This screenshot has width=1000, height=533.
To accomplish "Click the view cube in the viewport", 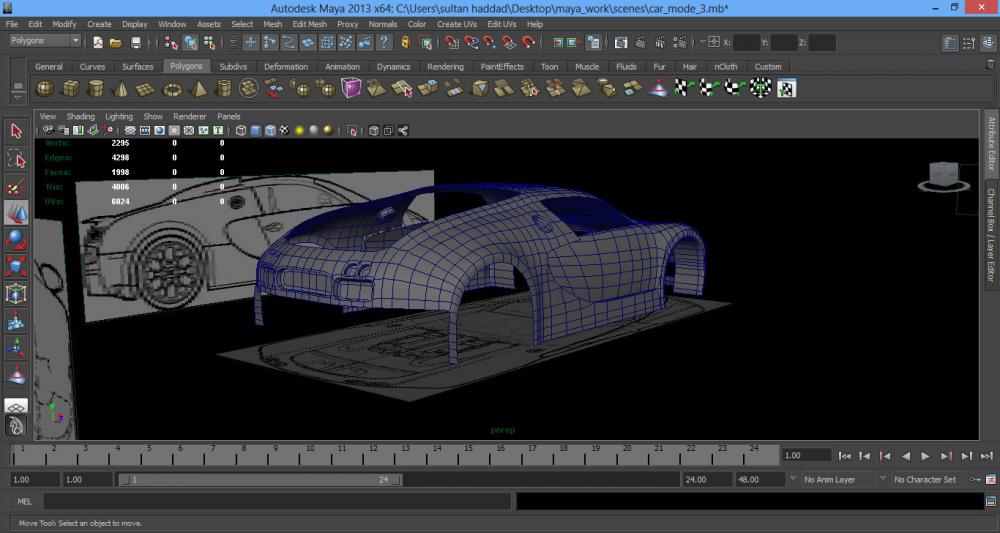I will click(x=941, y=175).
